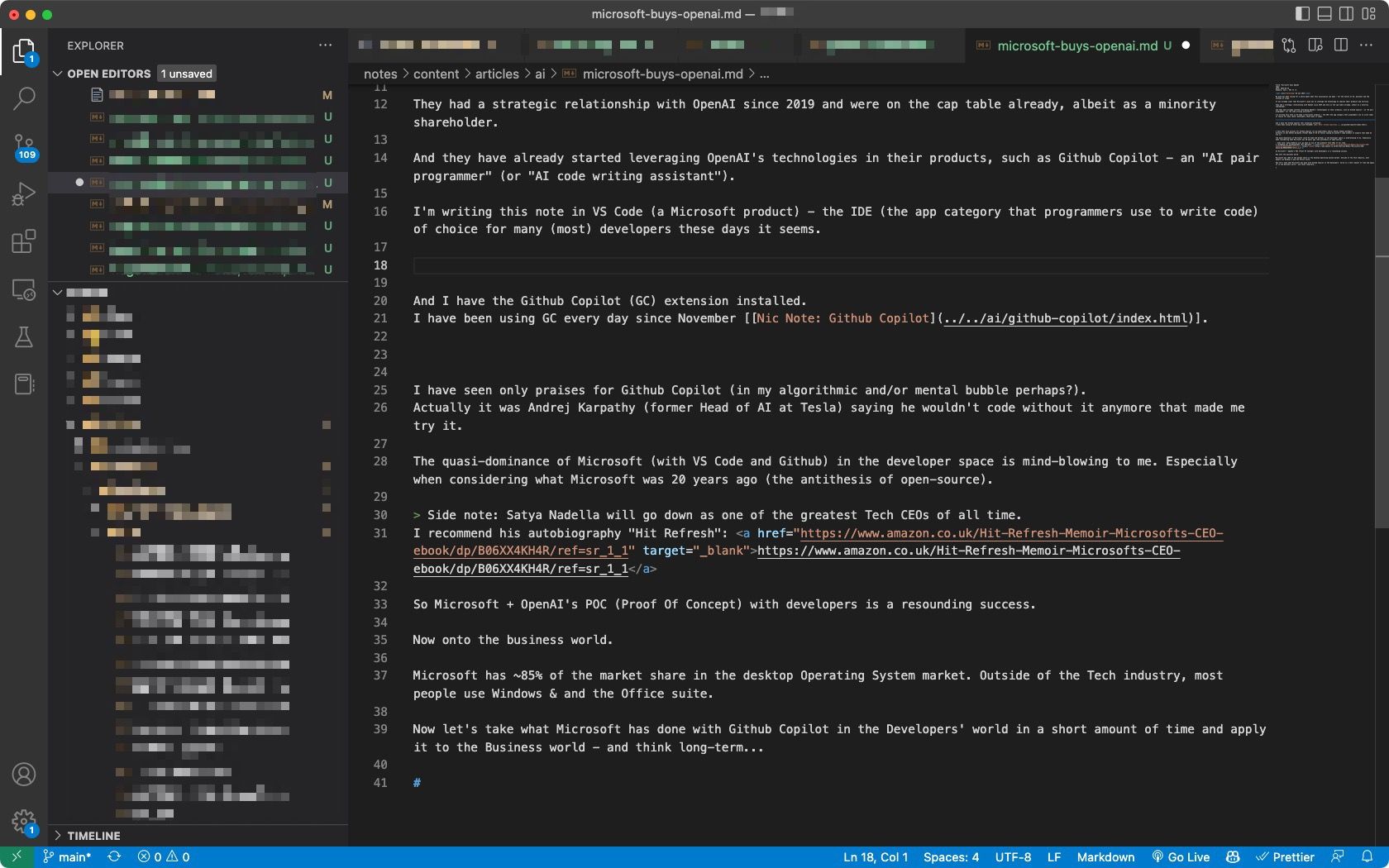1389x868 pixels.
Task: Change language mode via Markdown
Action: coord(1105,857)
